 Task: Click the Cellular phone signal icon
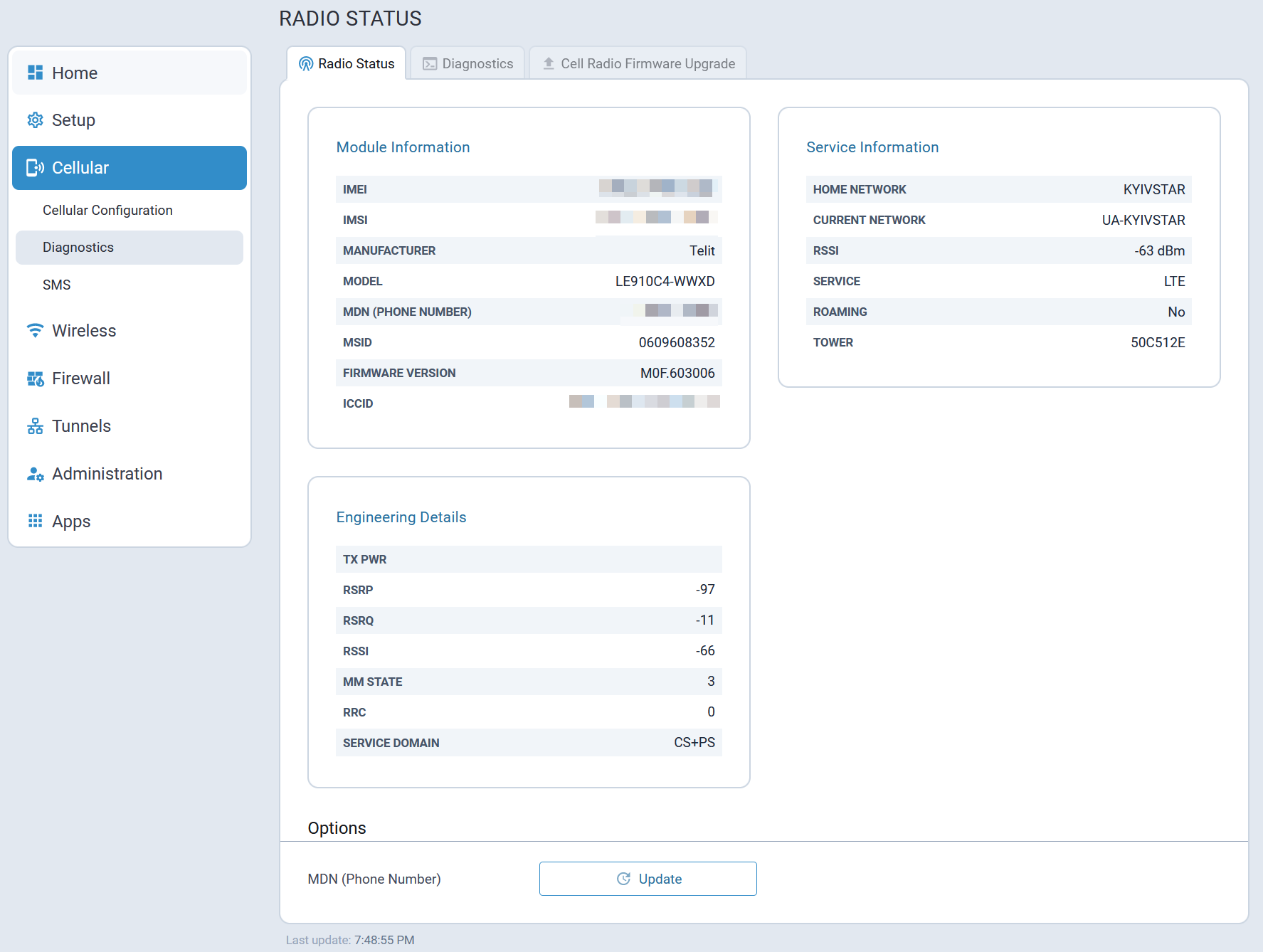[35, 168]
